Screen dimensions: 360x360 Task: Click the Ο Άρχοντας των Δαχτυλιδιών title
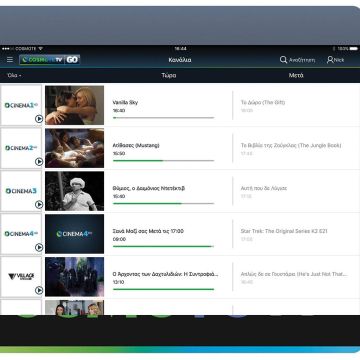pyautogui.click(x=165, y=274)
